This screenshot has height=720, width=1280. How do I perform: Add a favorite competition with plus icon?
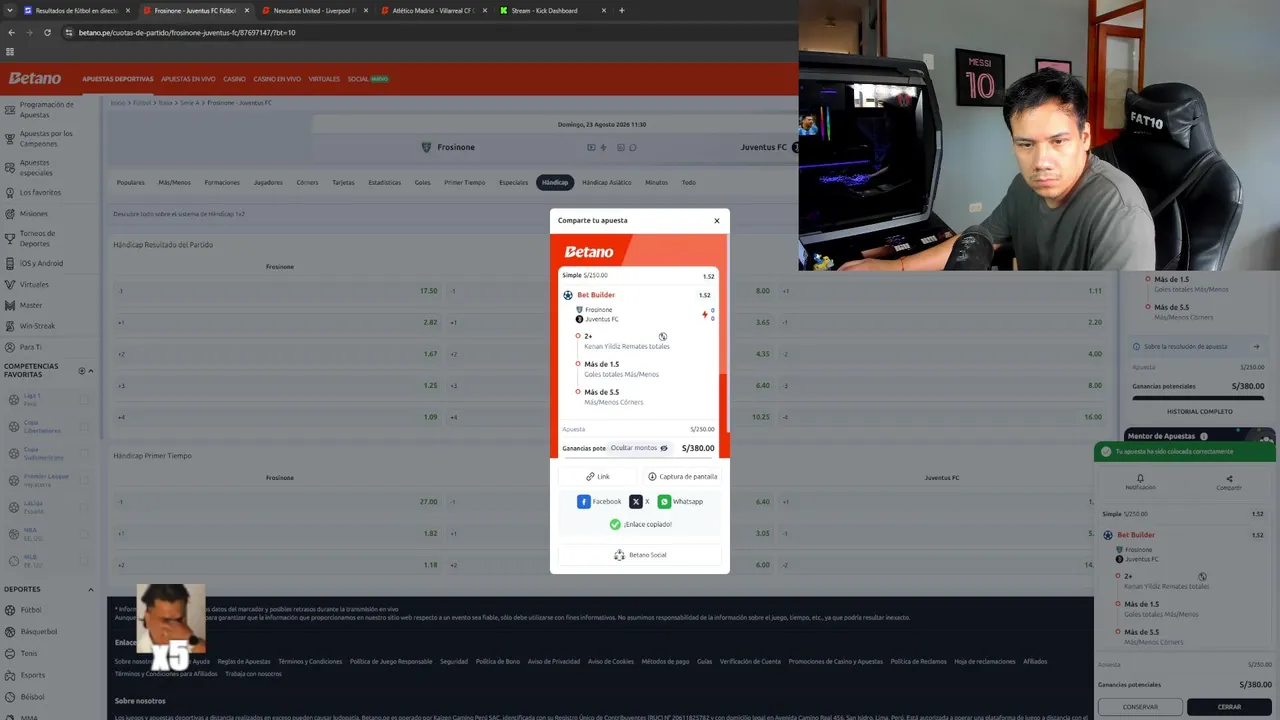tap(82, 371)
